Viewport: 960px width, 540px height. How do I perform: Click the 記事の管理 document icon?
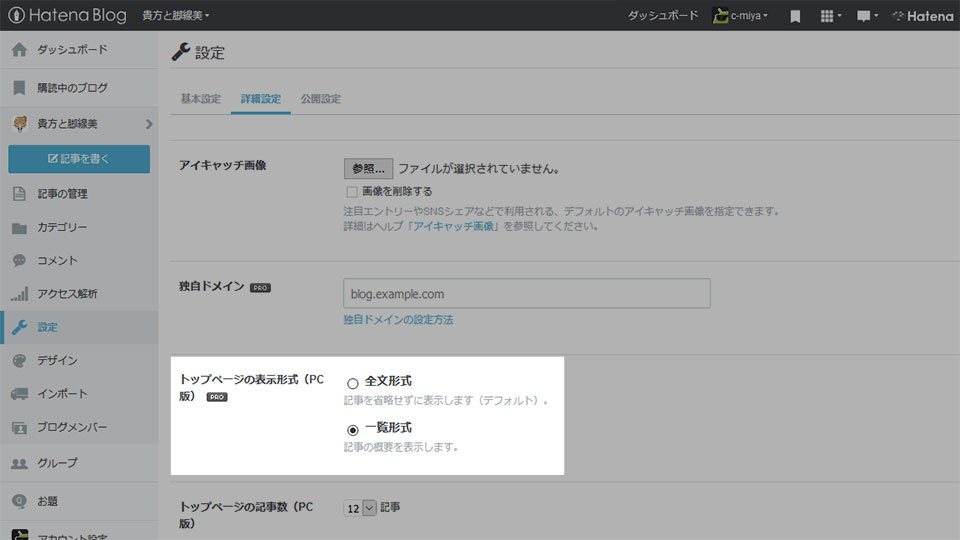20,194
